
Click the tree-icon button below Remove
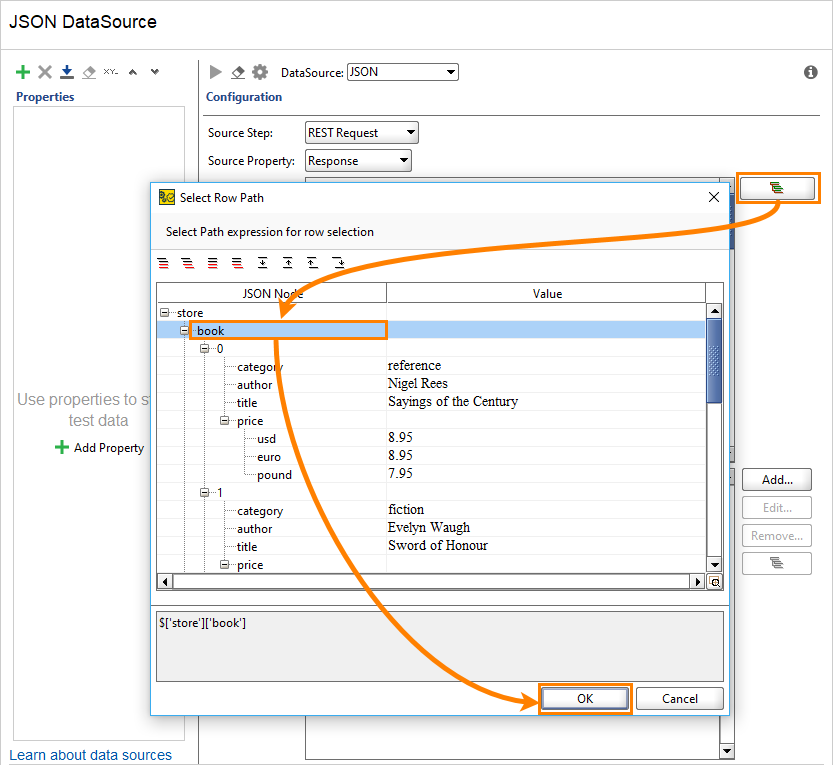(x=777, y=563)
